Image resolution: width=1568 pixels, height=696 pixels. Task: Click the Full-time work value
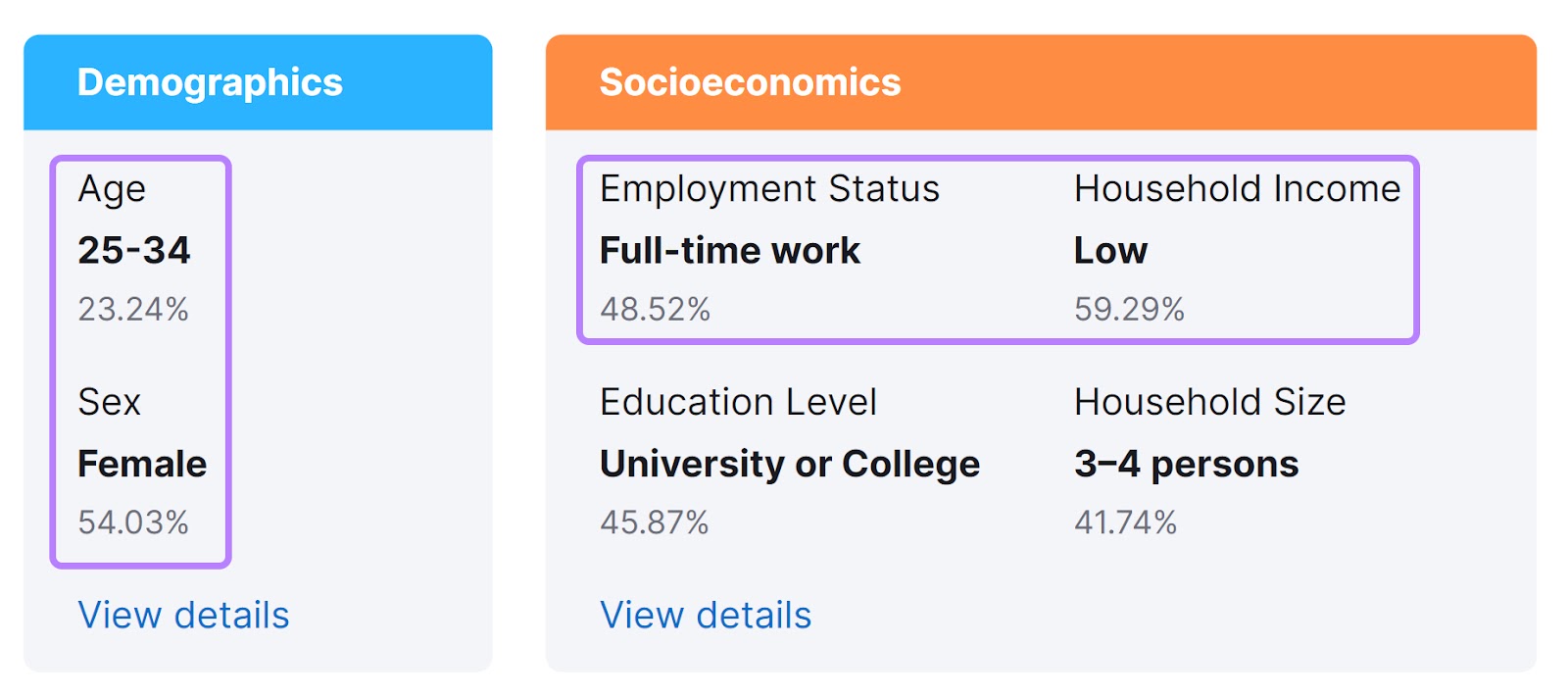click(x=730, y=250)
